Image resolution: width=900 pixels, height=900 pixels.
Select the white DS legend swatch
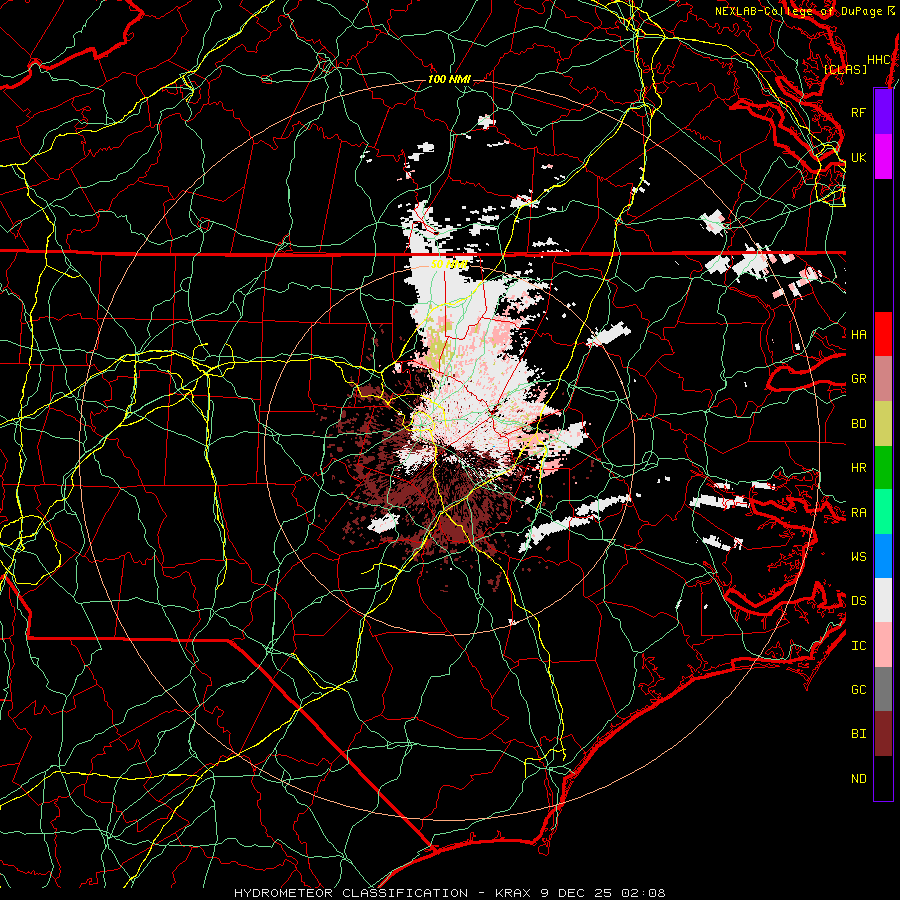tap(883, 600)
